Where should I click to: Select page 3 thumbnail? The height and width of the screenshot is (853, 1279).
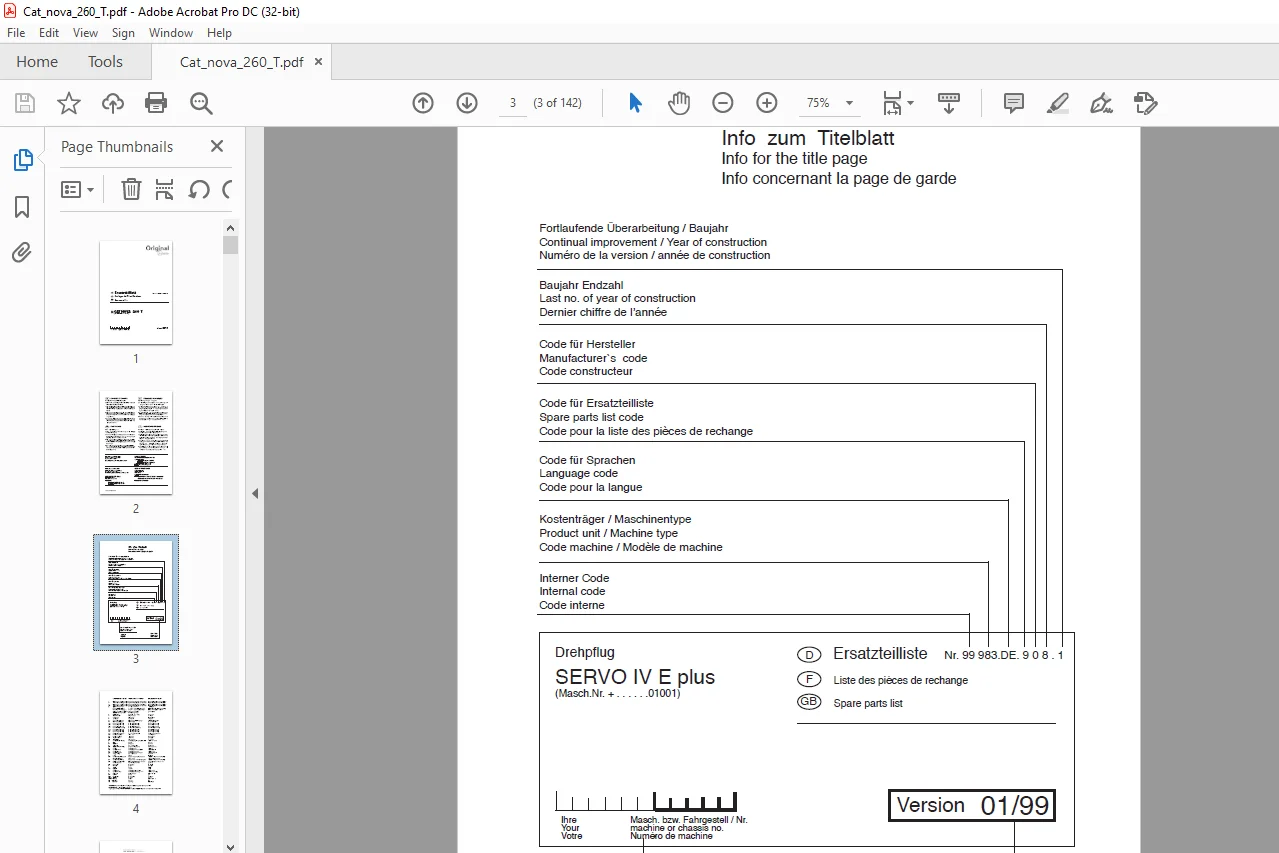coord(136,592)
